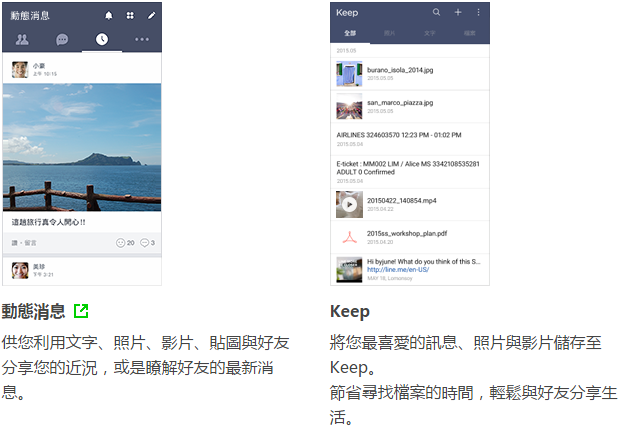Open Keep overflow menu (vertical dots)
The height and width of the screenshot is (428, 619).
pos(478,12)
